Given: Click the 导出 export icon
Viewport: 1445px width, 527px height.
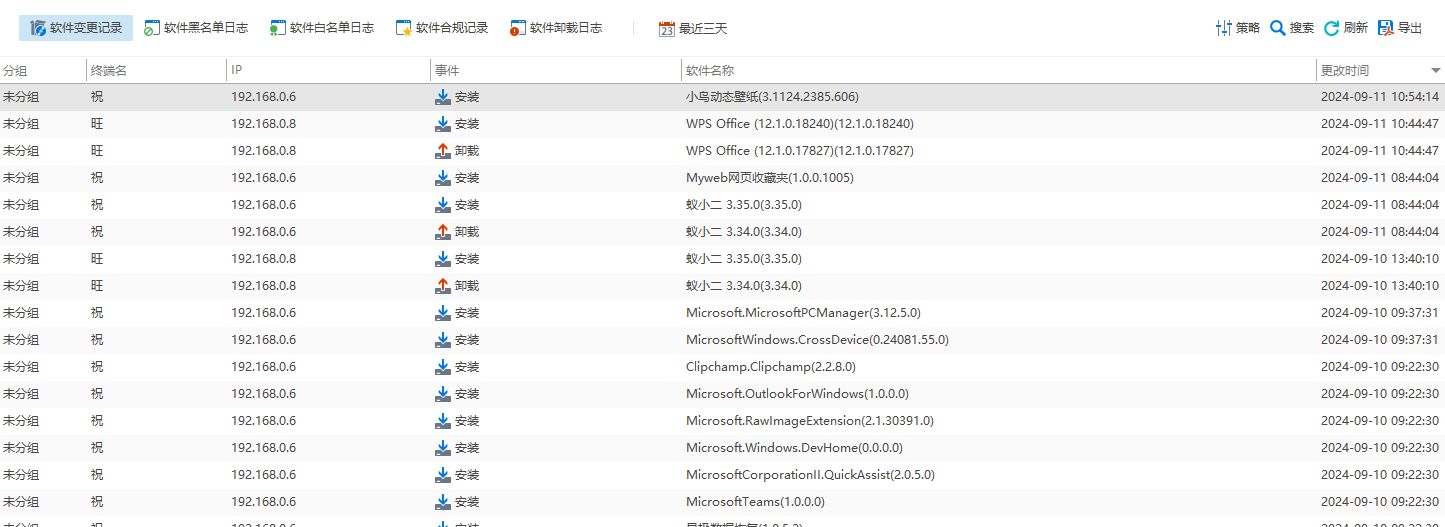Looking at the screenshot, I should 1385,28.
